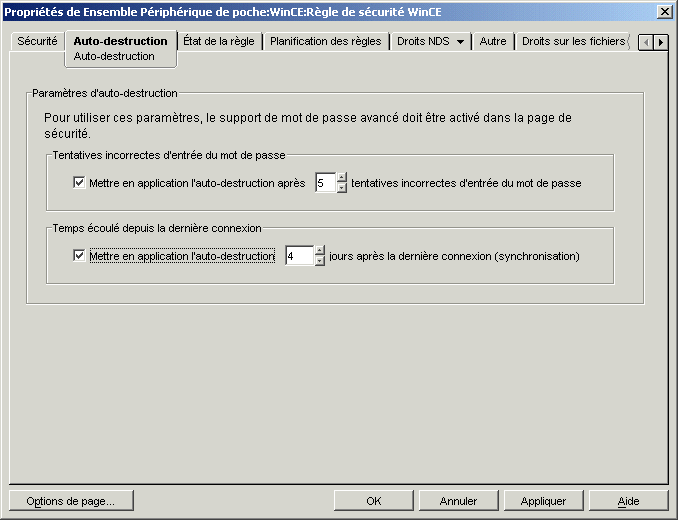Expand the Droits NDS tab dropdown arrow
The height and width of the screenshot is (520, 678).
(461, 42)
